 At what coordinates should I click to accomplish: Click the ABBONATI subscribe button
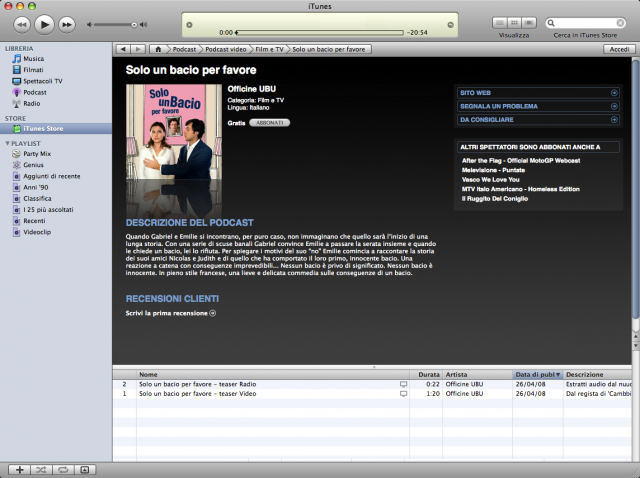[x=269, y=122]
